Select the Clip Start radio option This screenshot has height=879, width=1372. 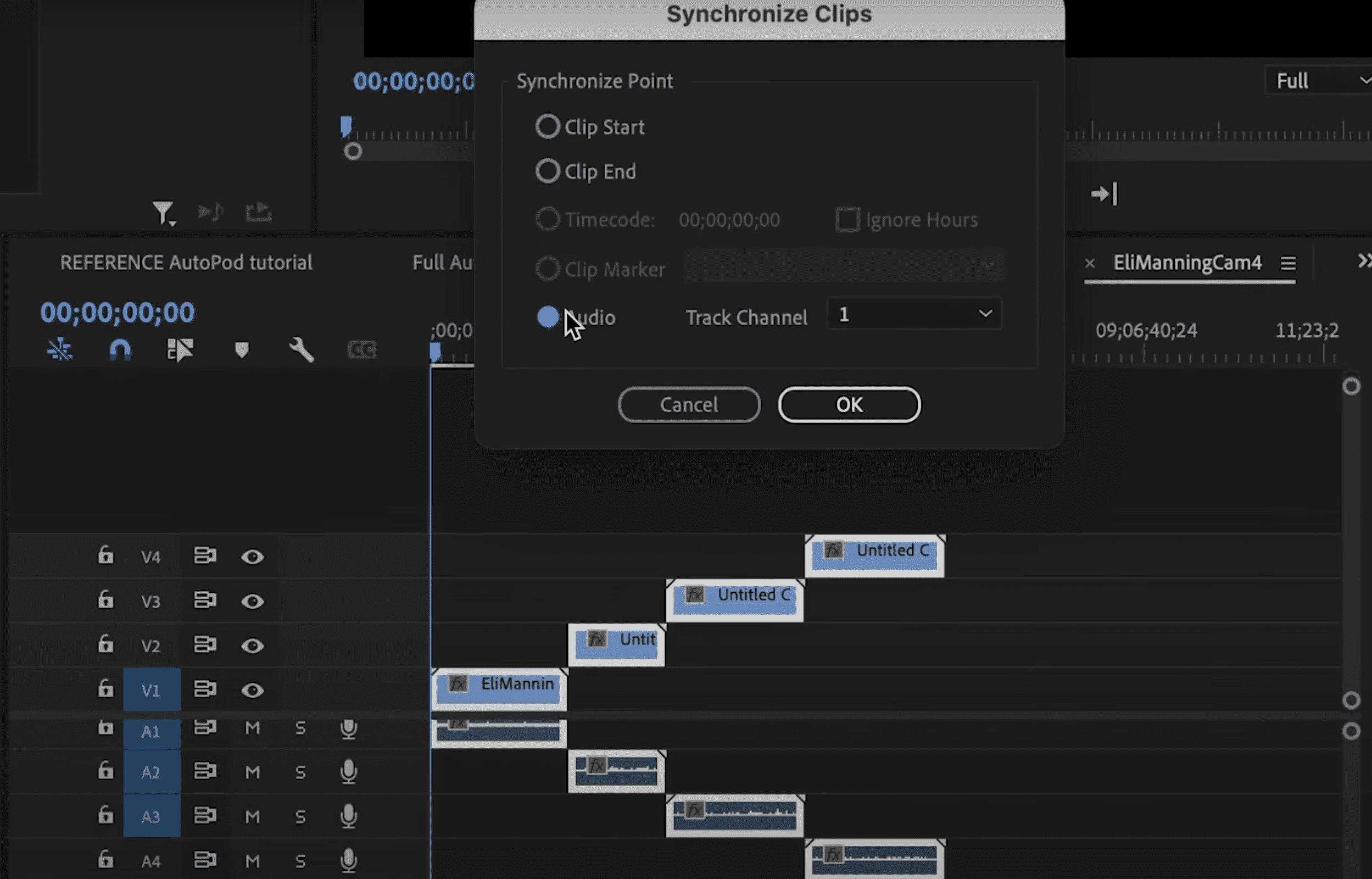[x=547, y=126]
